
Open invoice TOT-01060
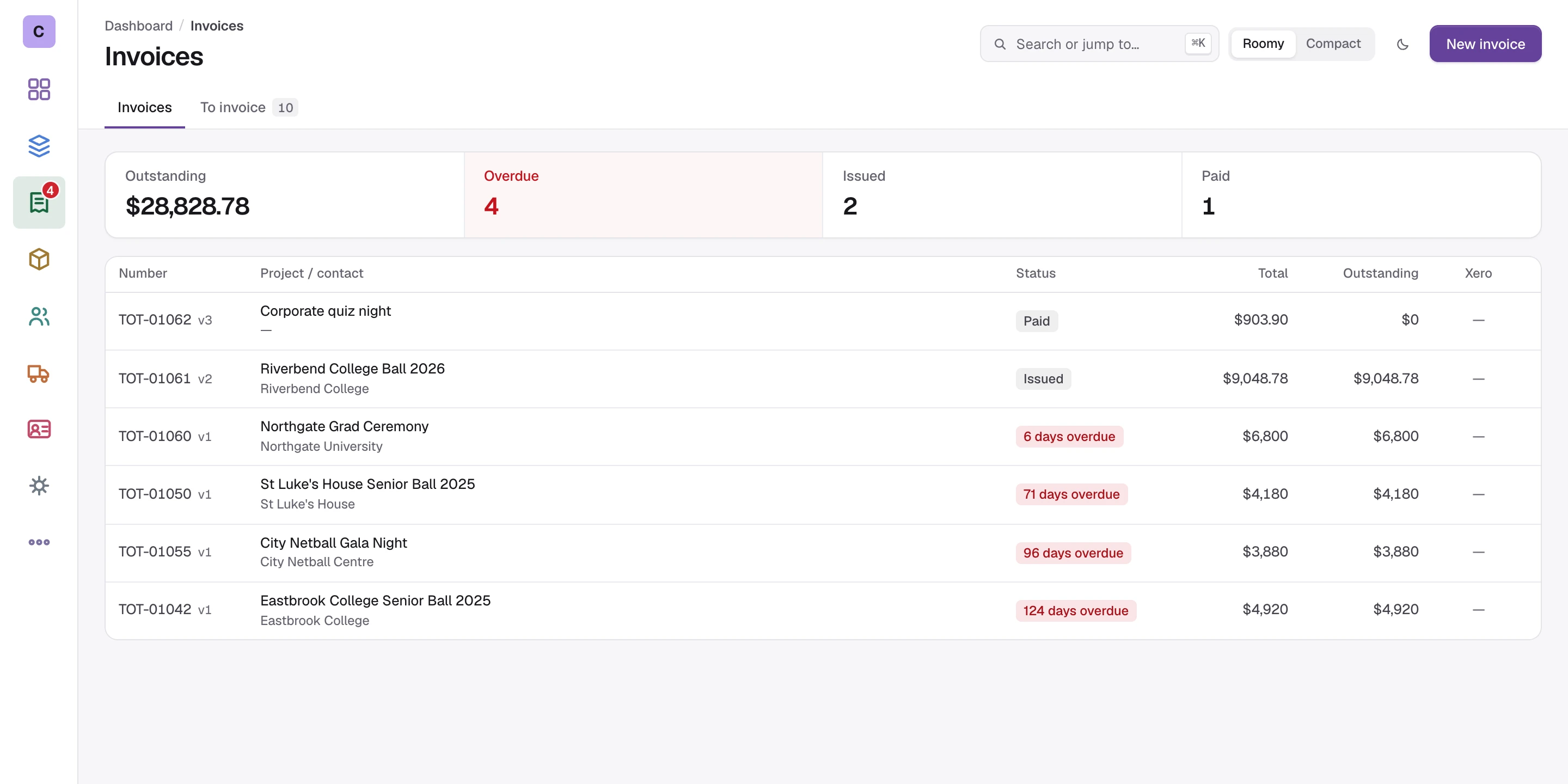[x=823, y=437]
